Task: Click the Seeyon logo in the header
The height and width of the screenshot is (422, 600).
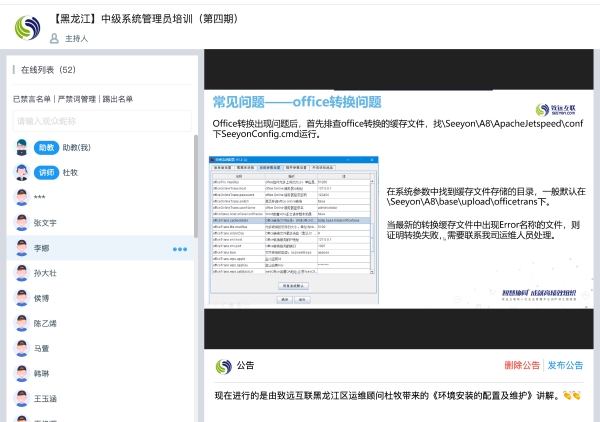Action: [27, 28]
